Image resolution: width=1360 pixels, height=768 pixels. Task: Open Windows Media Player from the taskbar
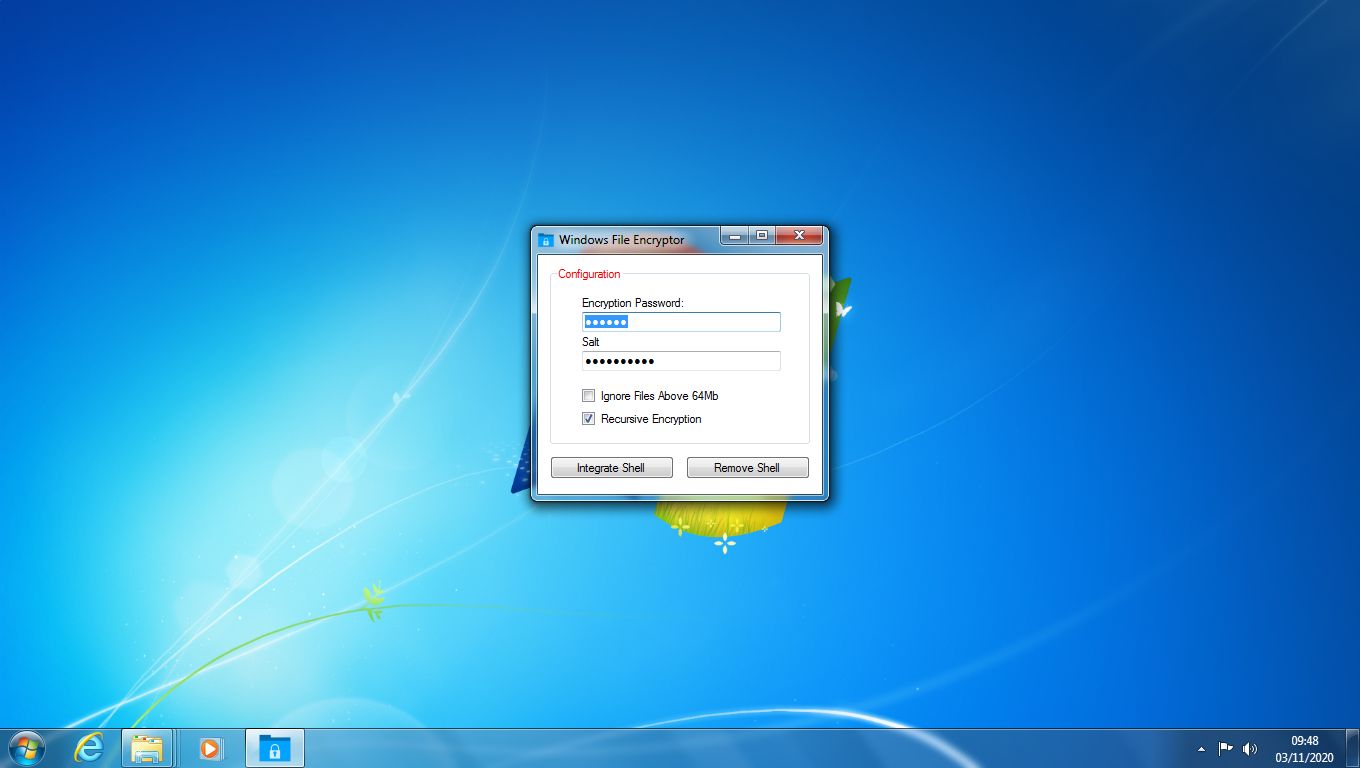(210, 748)
